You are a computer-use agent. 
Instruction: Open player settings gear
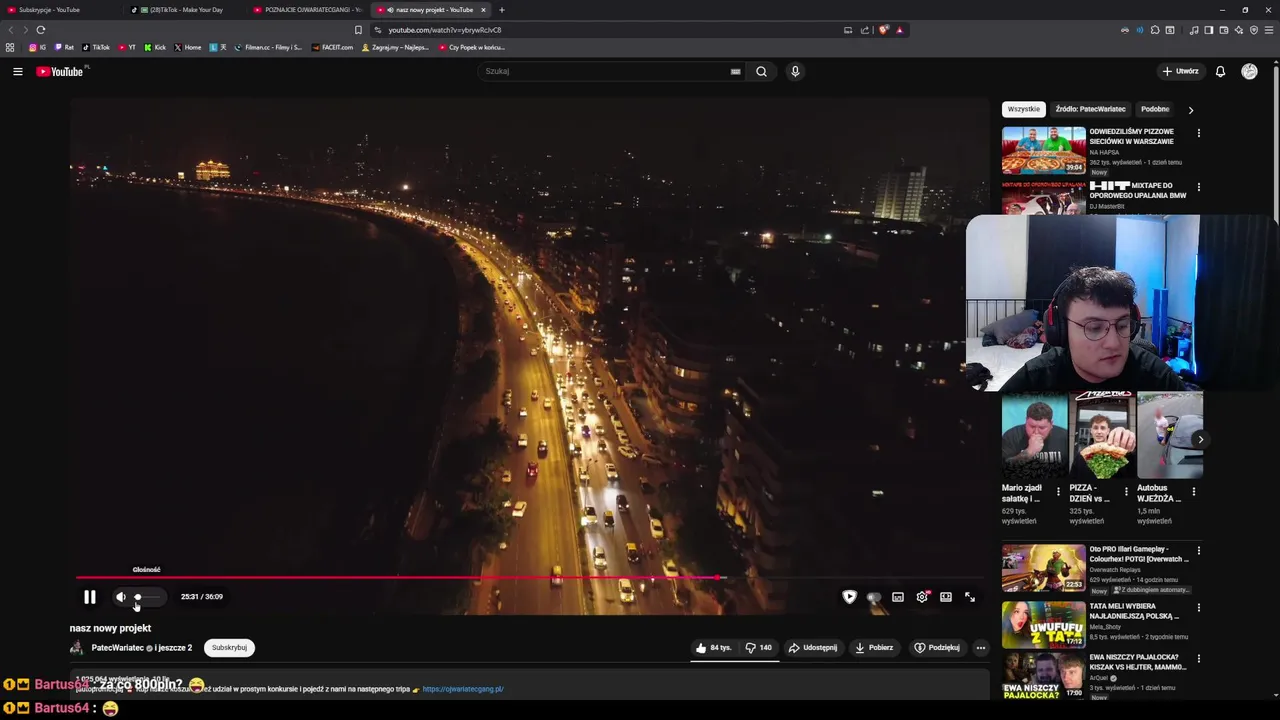click(922, 597)
